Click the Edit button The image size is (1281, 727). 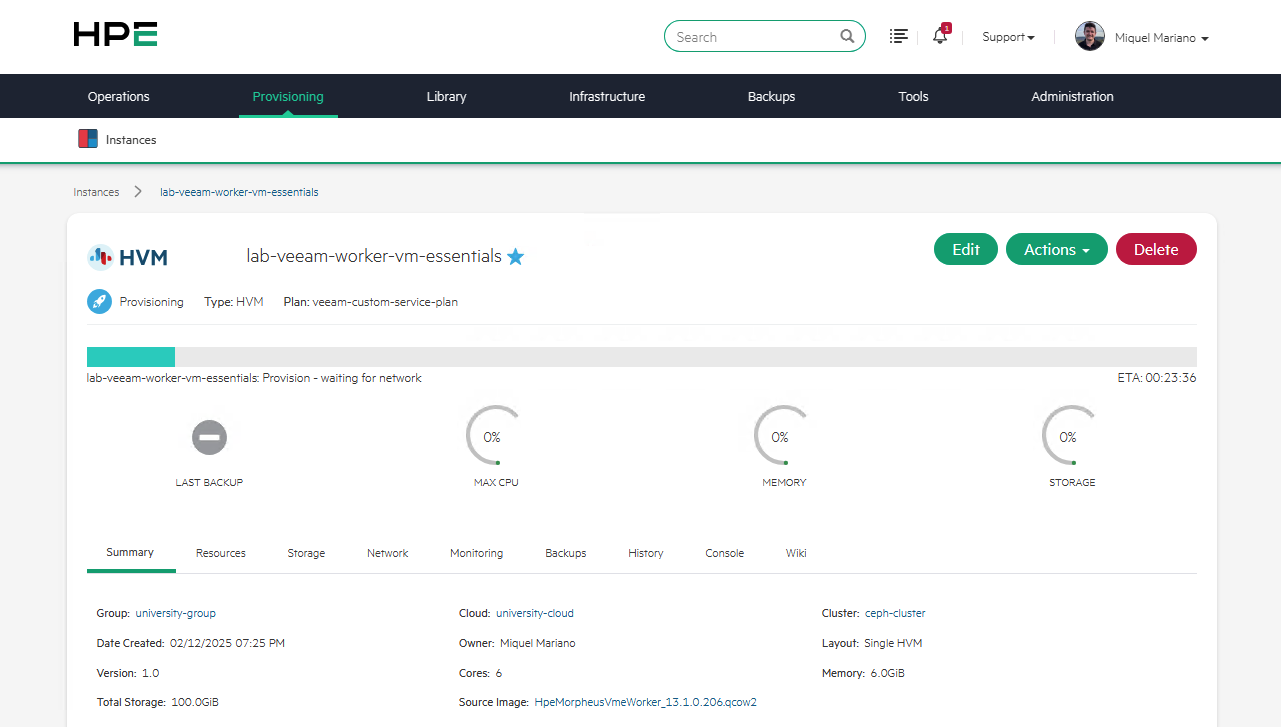click(x=966, y=250)
